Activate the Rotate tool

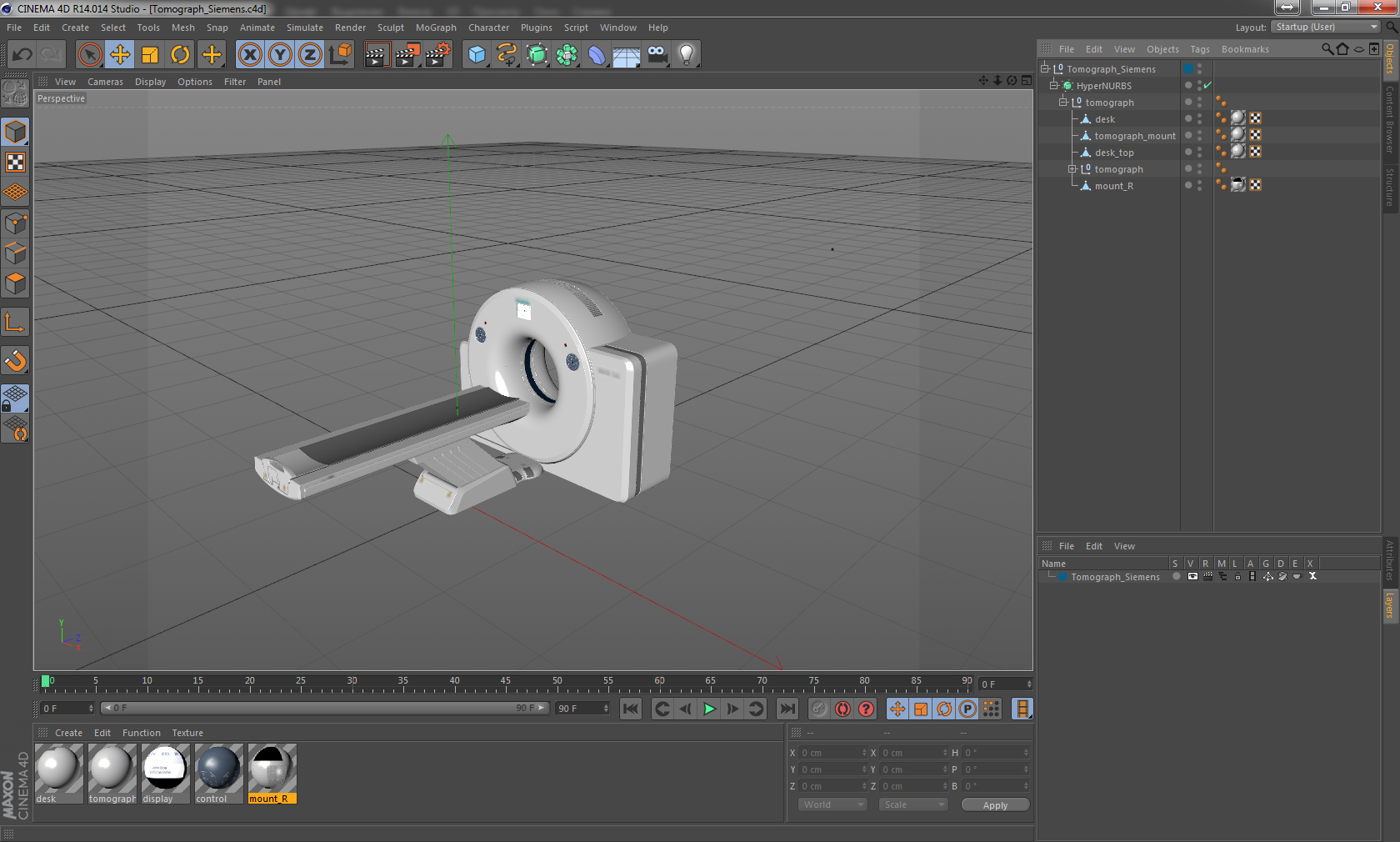click(x=181, y=55)
